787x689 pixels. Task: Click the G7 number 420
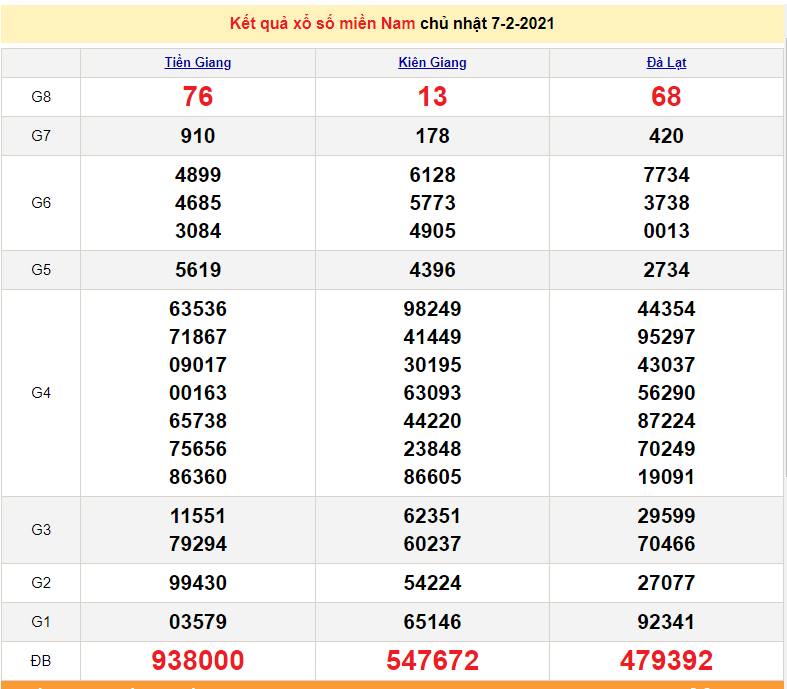point(666,136)
